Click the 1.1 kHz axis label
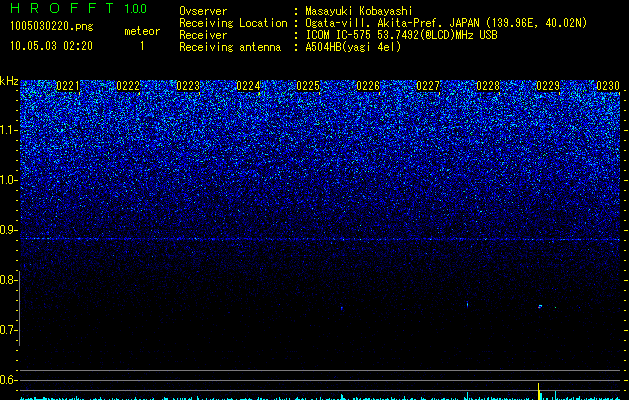629x400 pixels. pos(7,130)
